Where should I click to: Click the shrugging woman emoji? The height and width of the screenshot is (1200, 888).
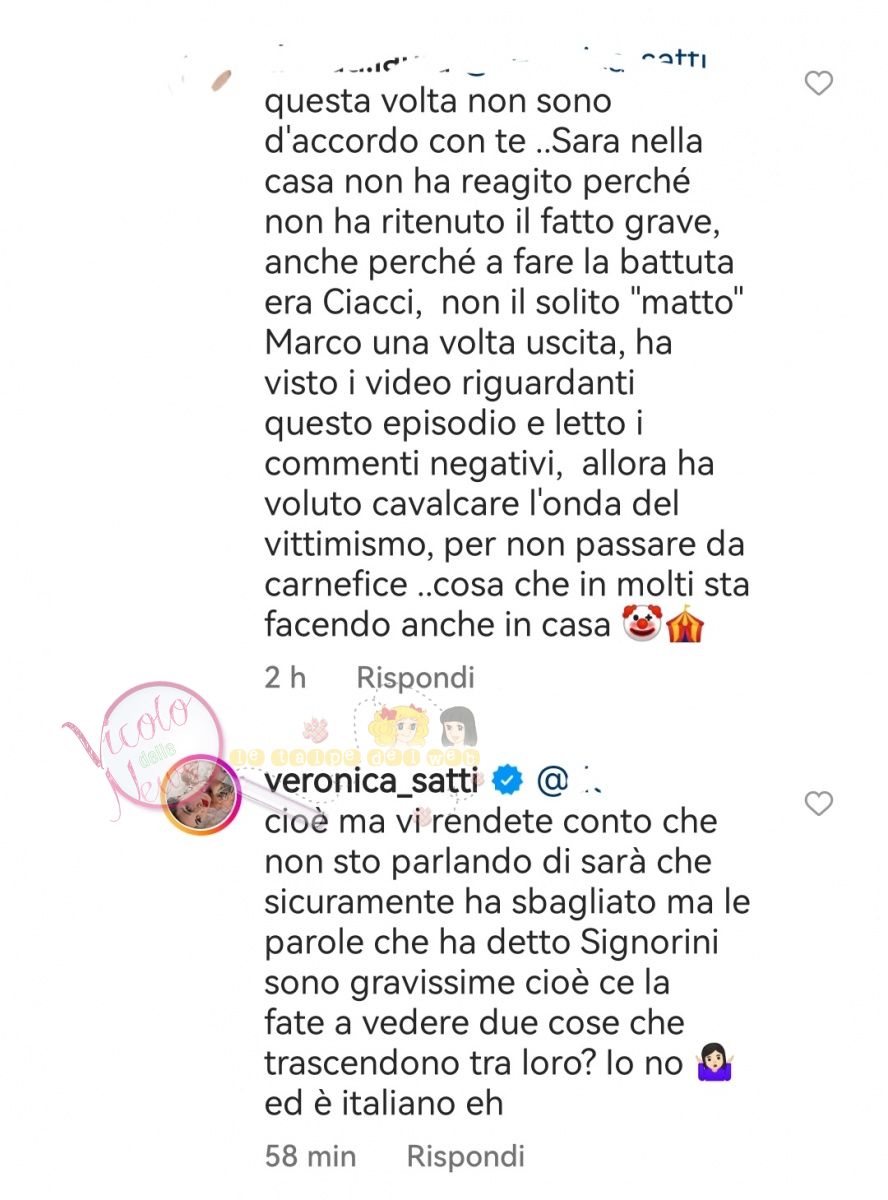tap(714, 1062)
